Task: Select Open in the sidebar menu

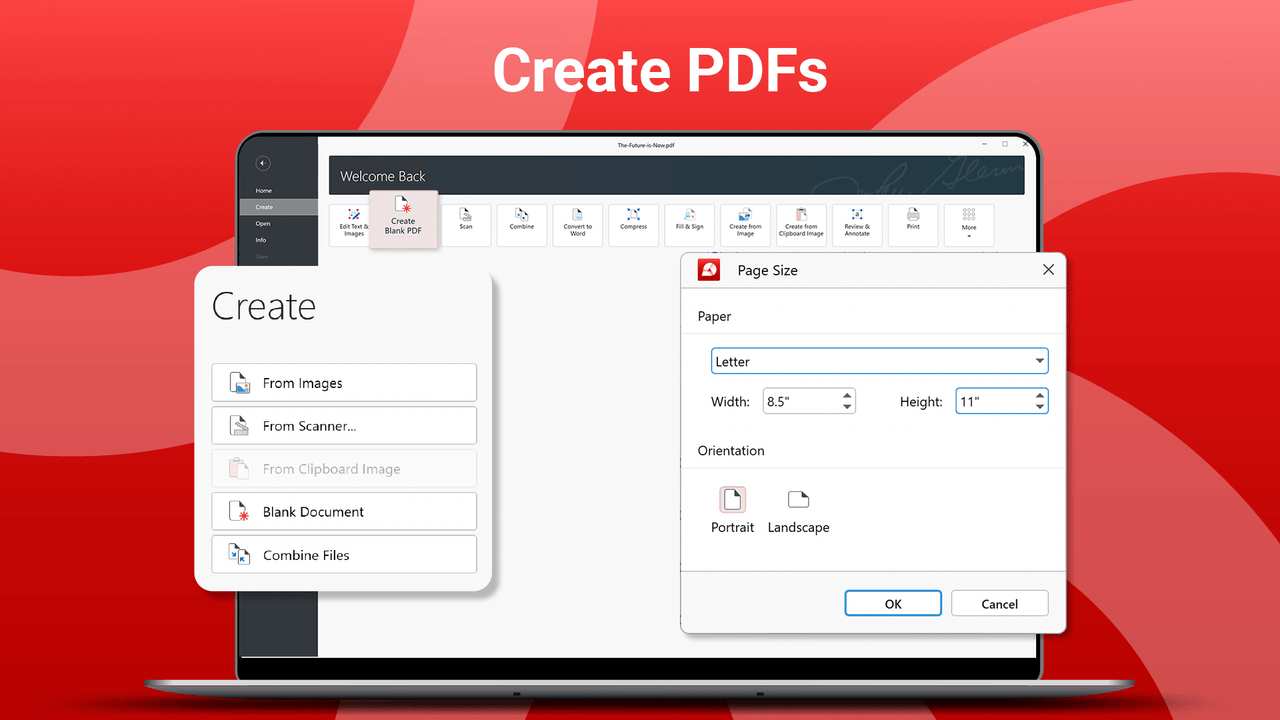Action: point(262,223)
